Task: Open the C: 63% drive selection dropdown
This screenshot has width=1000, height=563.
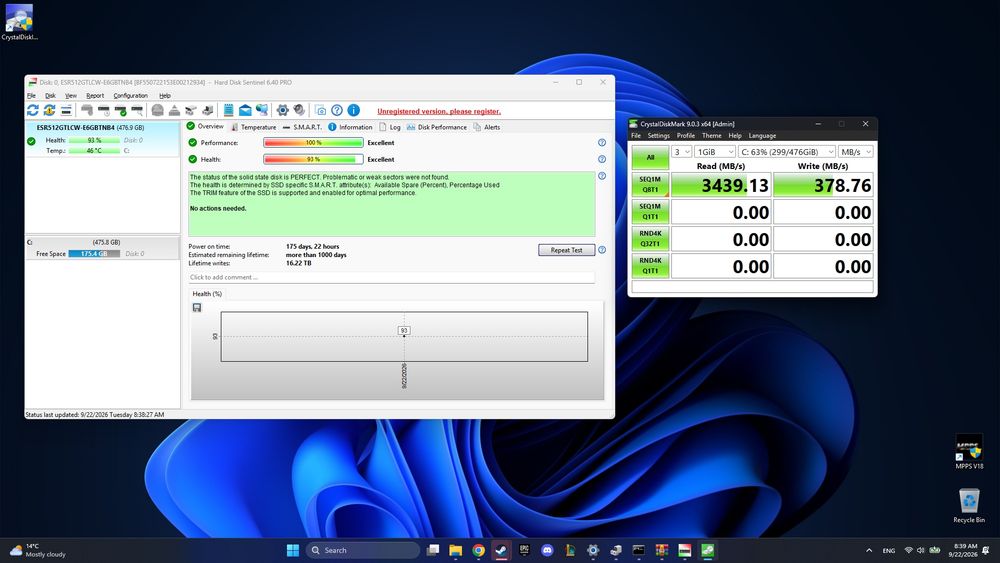Action: 786,152
